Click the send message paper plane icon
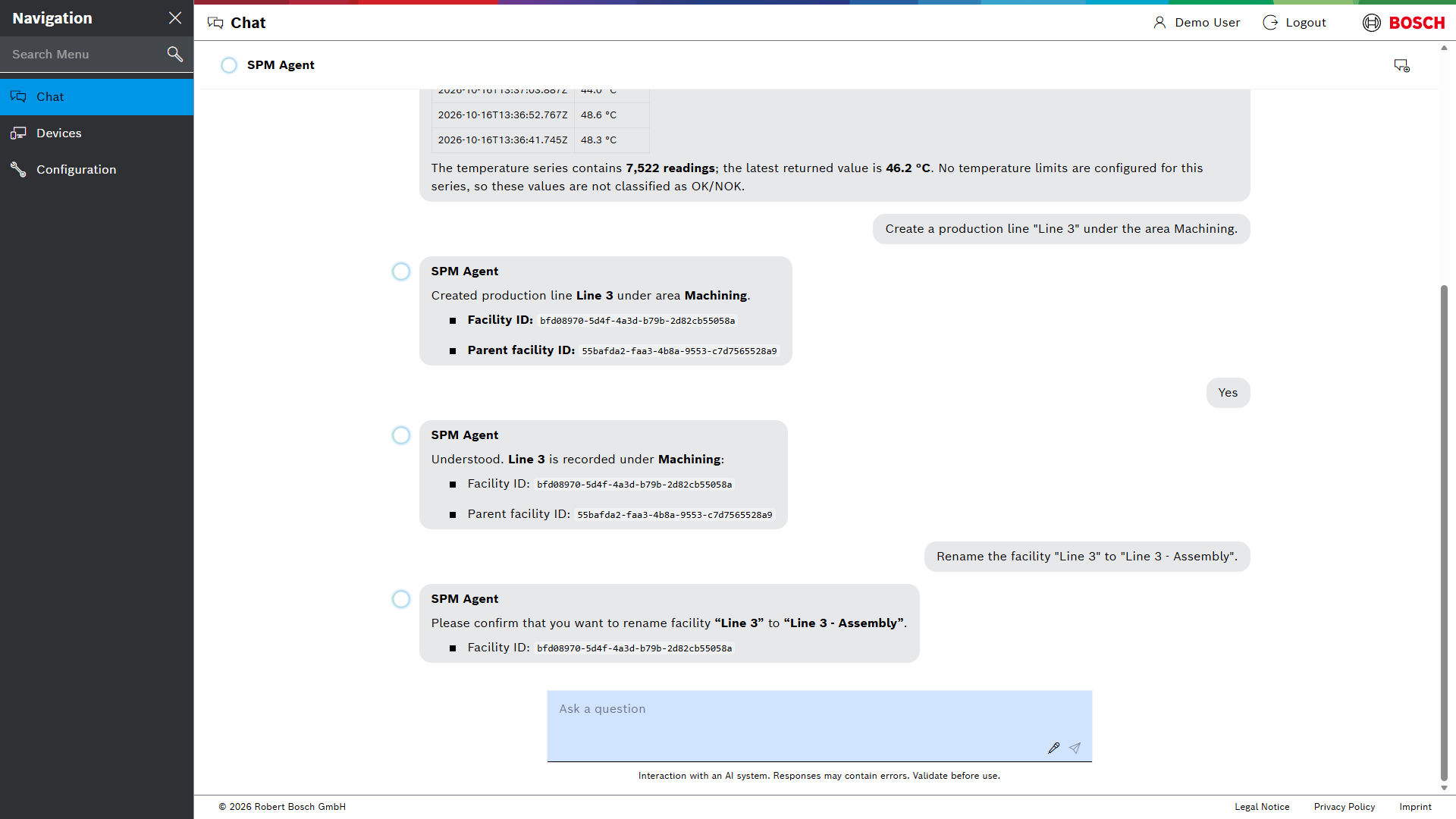Viewport: 1456px width, 819px height. click(1075, 748)
